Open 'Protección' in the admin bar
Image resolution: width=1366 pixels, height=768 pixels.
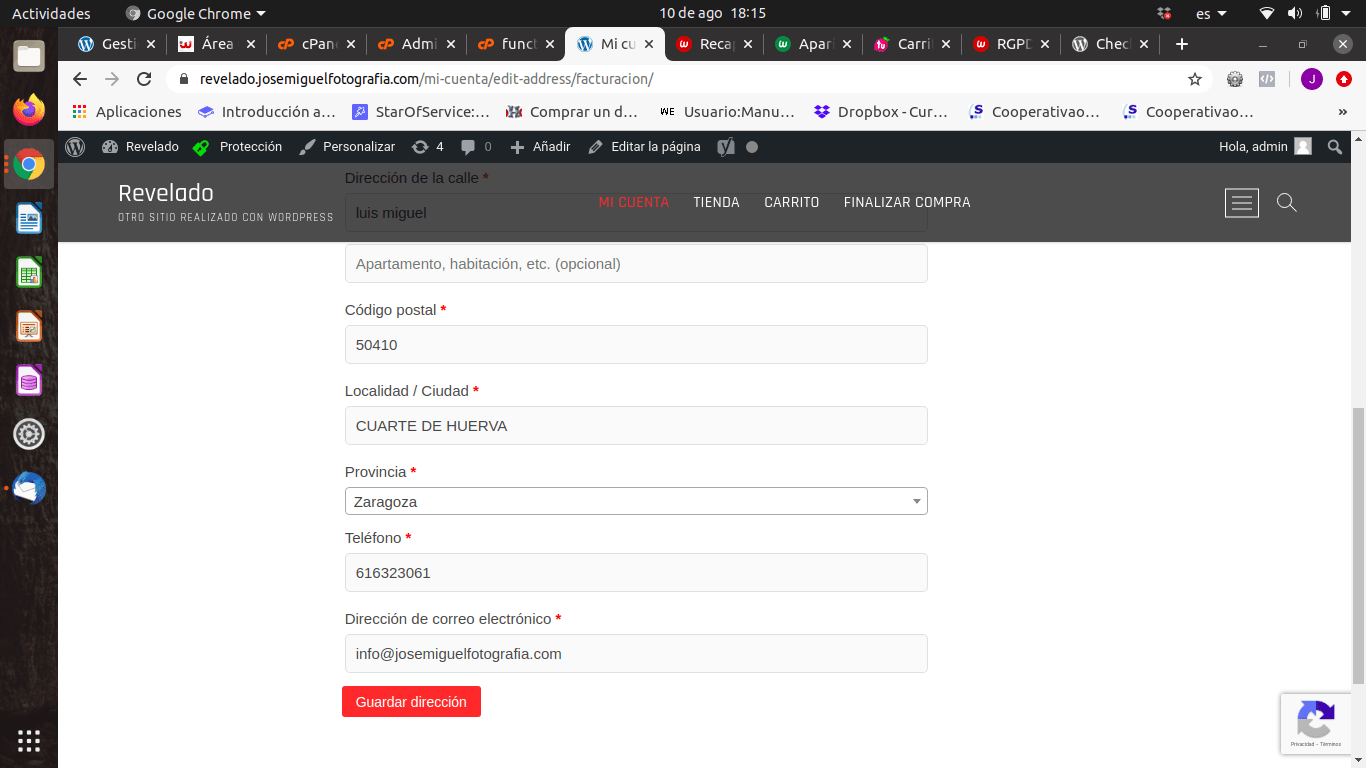pyautogui.click(x=238, y=147)
